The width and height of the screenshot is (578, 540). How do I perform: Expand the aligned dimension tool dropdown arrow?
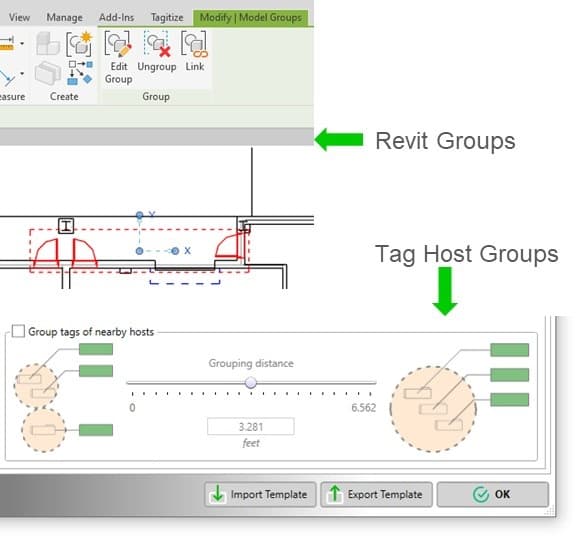[22, 43]
